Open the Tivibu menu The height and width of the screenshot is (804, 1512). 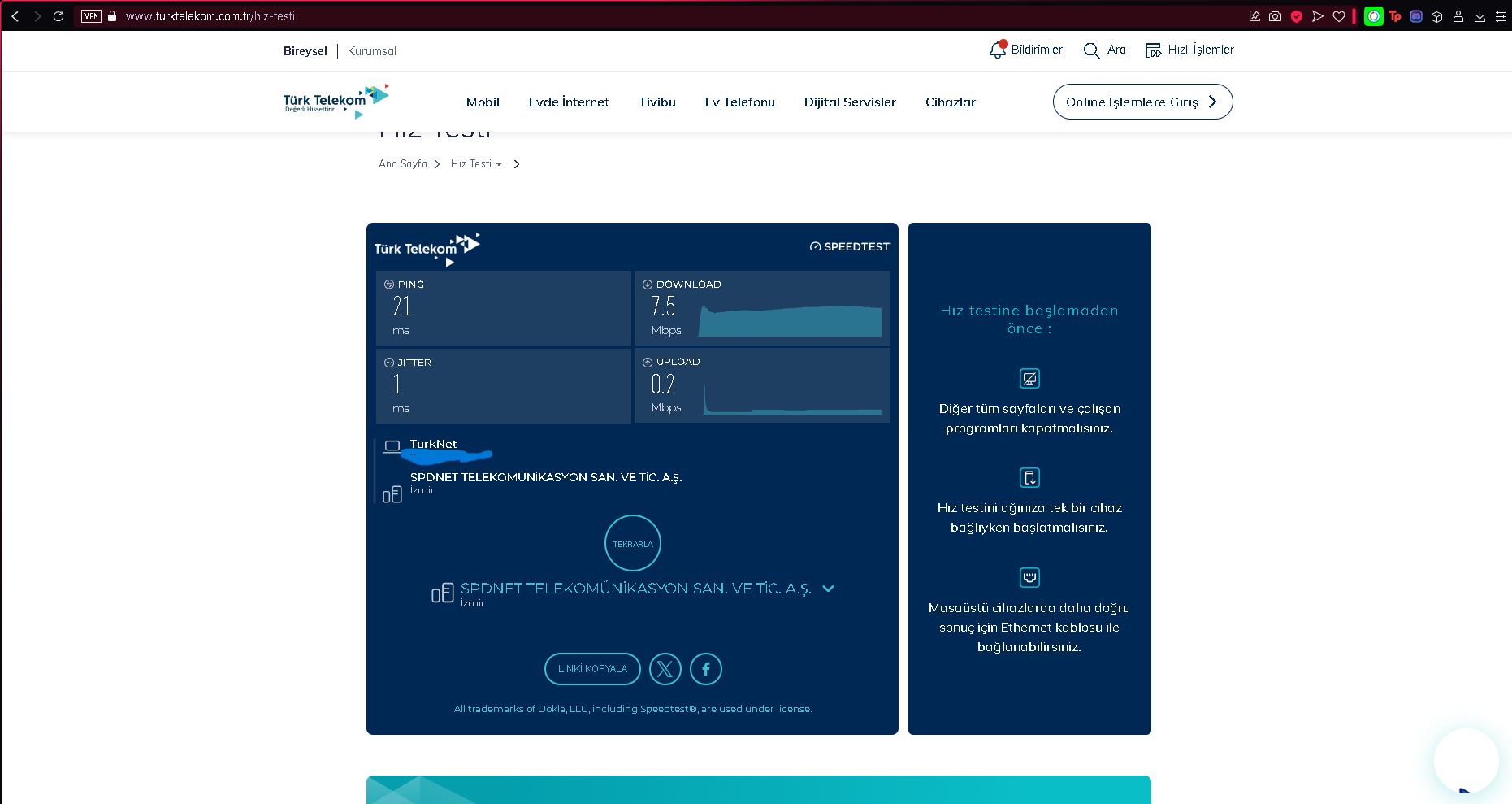(657, 102)
